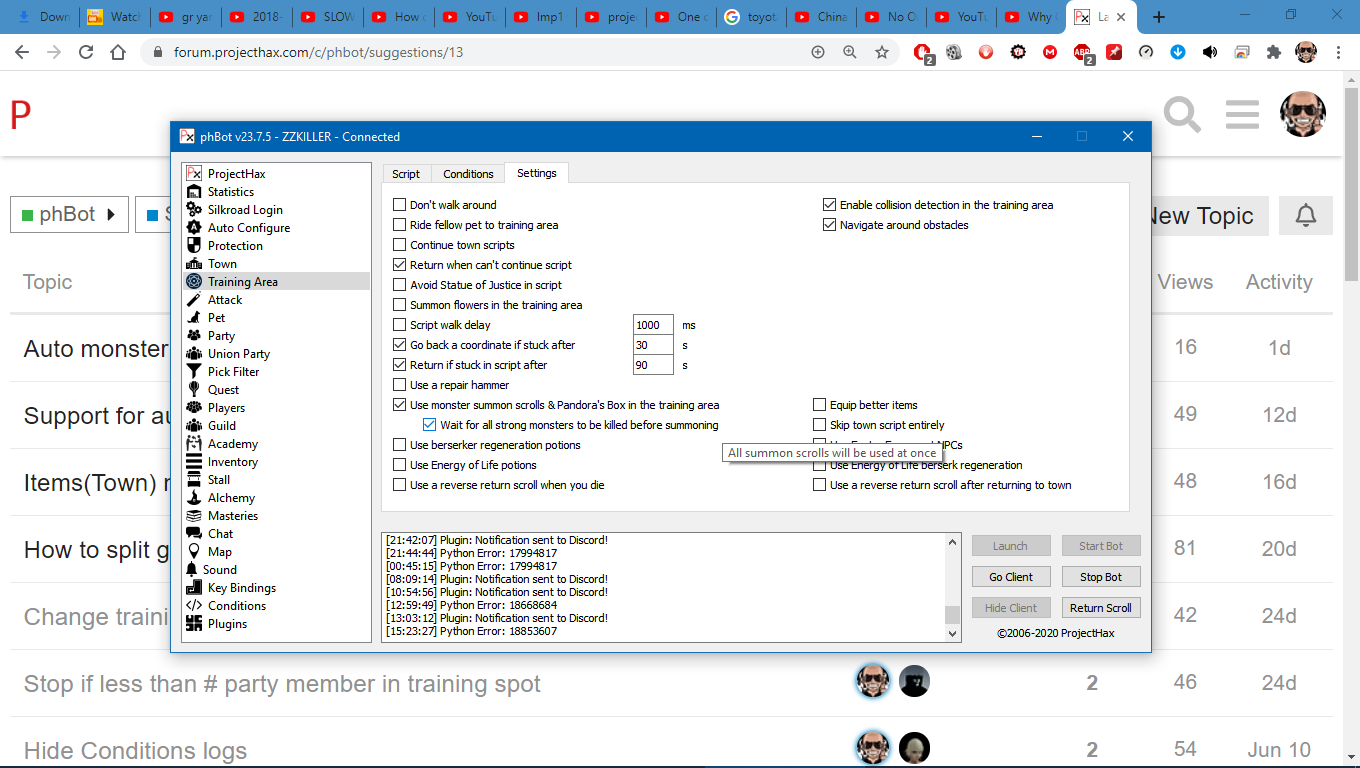The image size is (1360, 768).
Task: Switch to the Conditions tab
Action: point(468,174)
